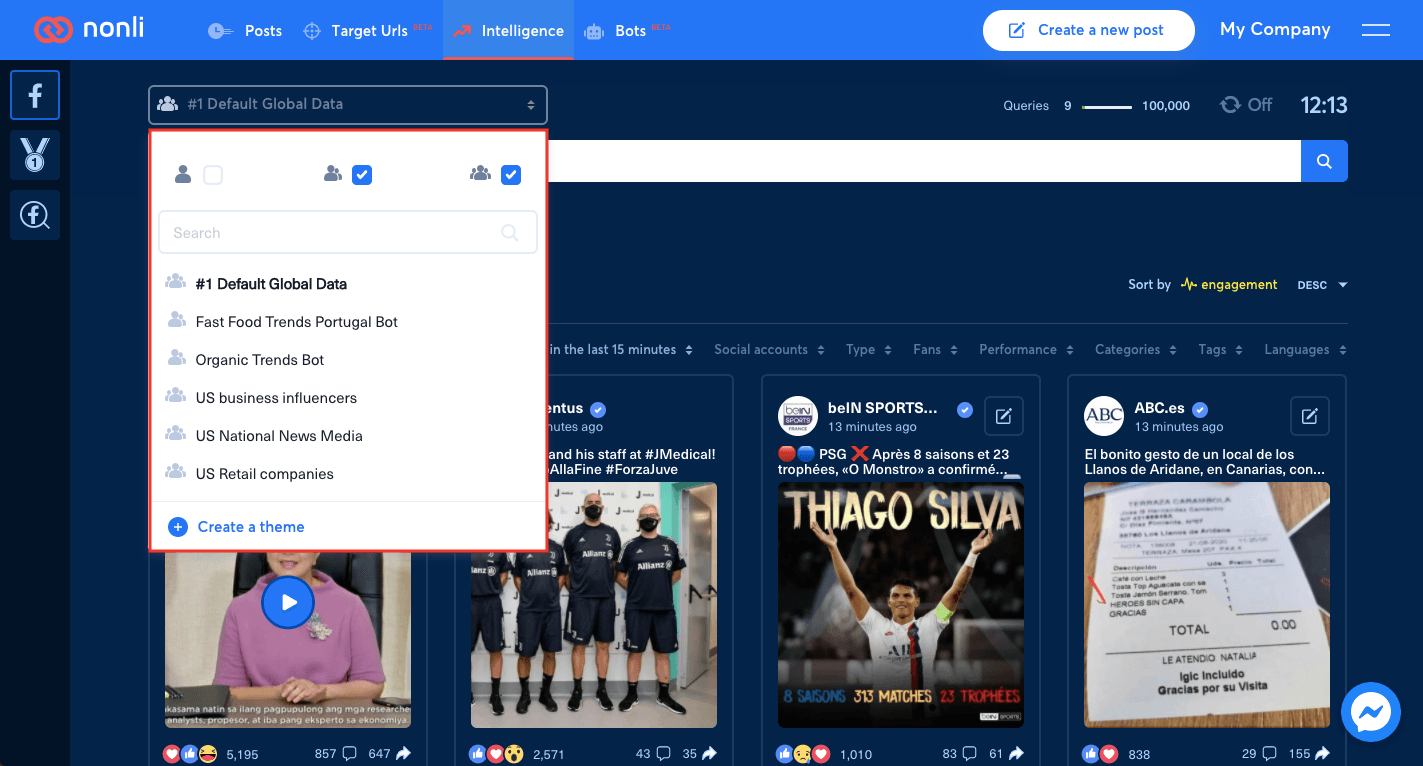Select the #1 Default Global Data theme
The image size is (1423, 766).
[348, 284]
